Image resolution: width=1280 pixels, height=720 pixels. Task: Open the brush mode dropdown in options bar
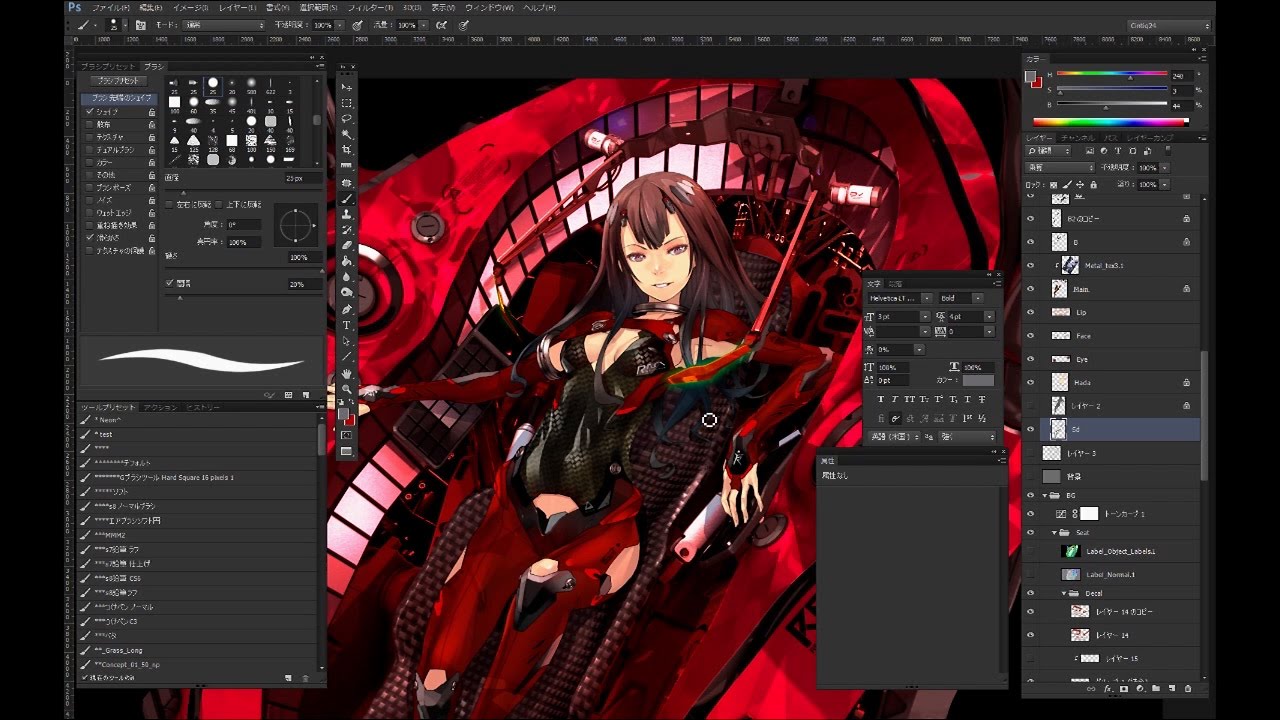click(224, 25)
